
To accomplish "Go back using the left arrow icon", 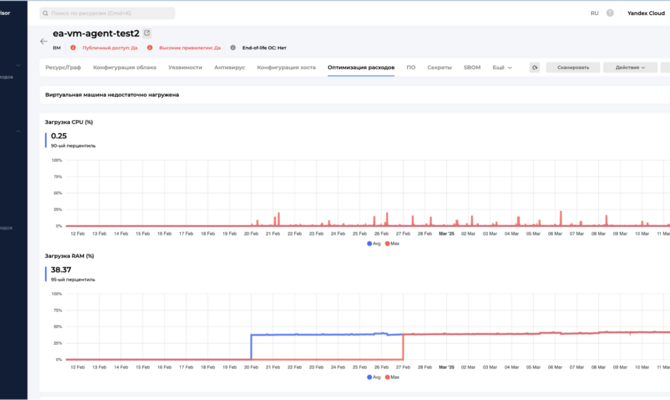I will 44,41.
